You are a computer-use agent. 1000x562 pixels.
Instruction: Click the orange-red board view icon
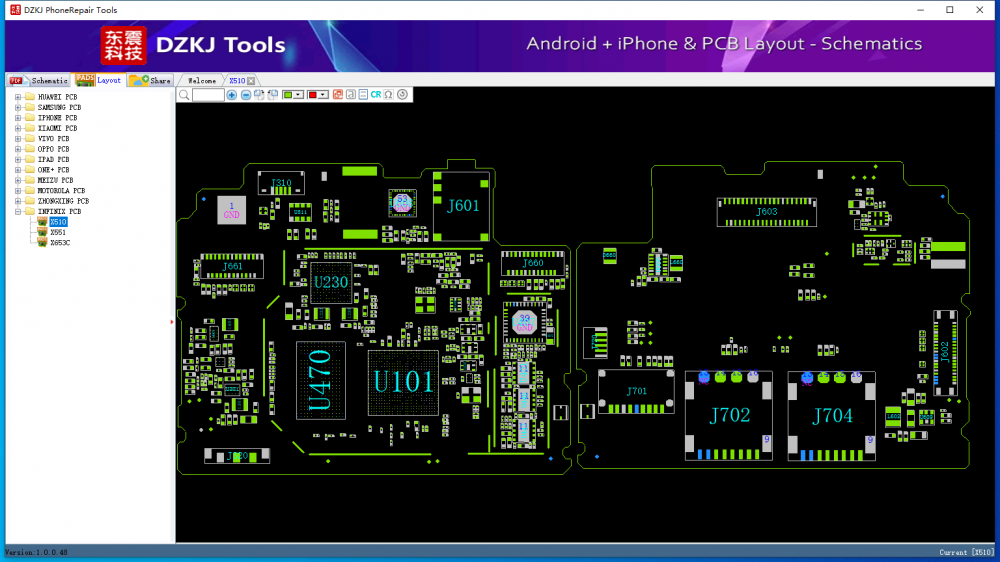(338, 95)
